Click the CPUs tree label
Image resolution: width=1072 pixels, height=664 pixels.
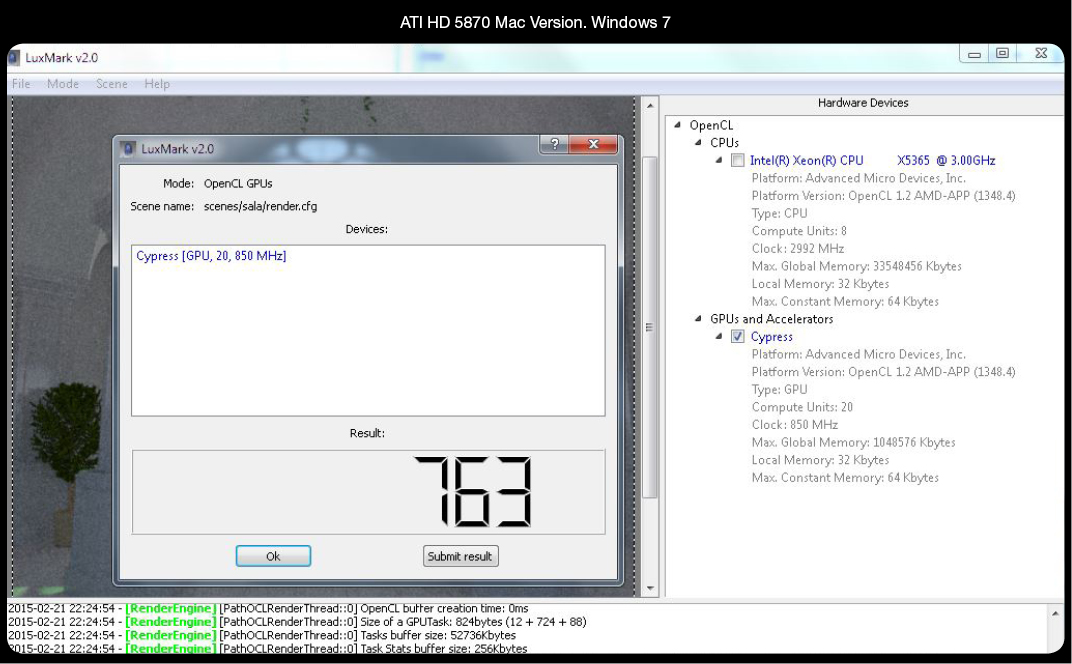point(724,143)
